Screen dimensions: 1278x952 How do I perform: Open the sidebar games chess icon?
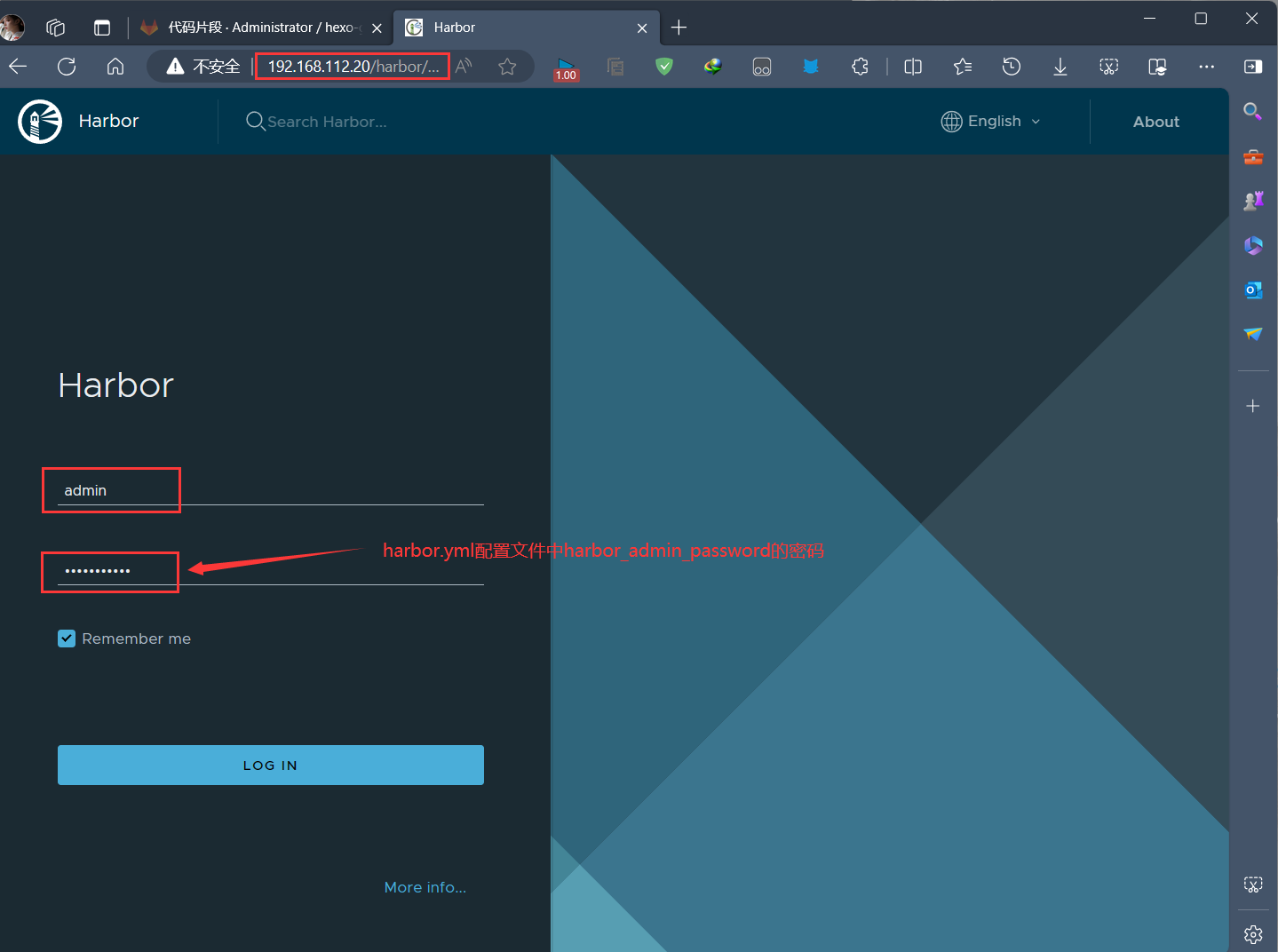tap(1253, 201)
